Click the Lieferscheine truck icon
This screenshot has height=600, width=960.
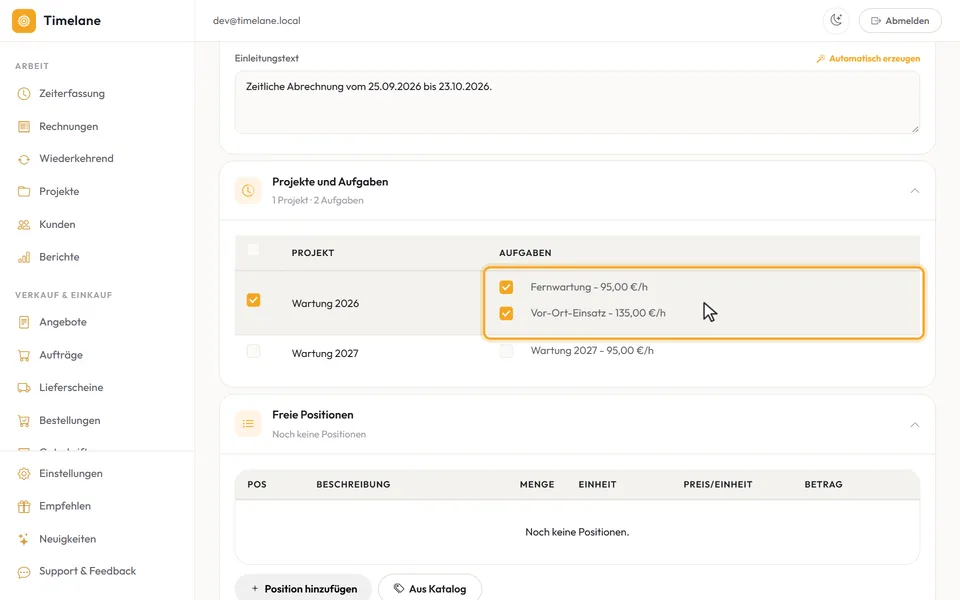point(24,388)
